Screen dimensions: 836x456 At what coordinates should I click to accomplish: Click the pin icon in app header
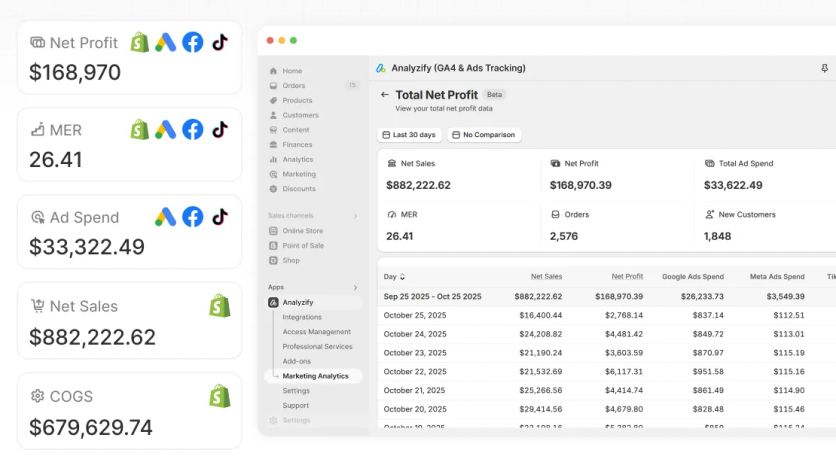[x=824, y=68]
